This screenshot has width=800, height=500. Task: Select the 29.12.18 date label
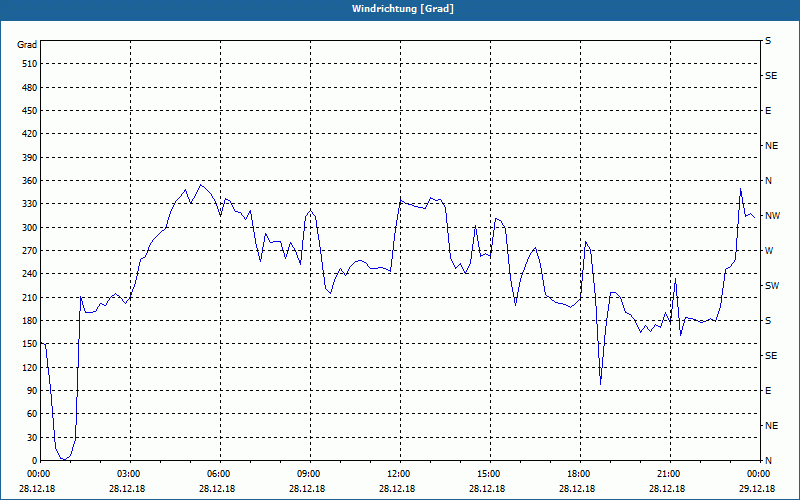pos(756,489)
